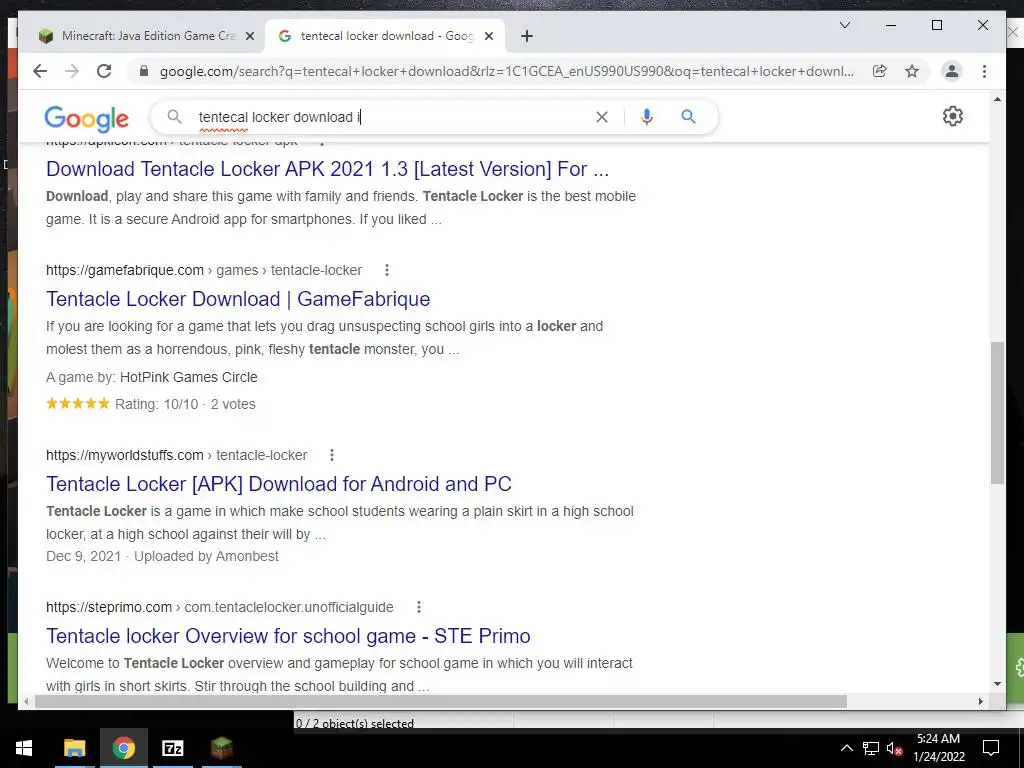Screen dimensions: 1024x768
Task: Click the scroll-down arrow of page scrollbar
Action: pyautogui.click(x=997, y=684)
